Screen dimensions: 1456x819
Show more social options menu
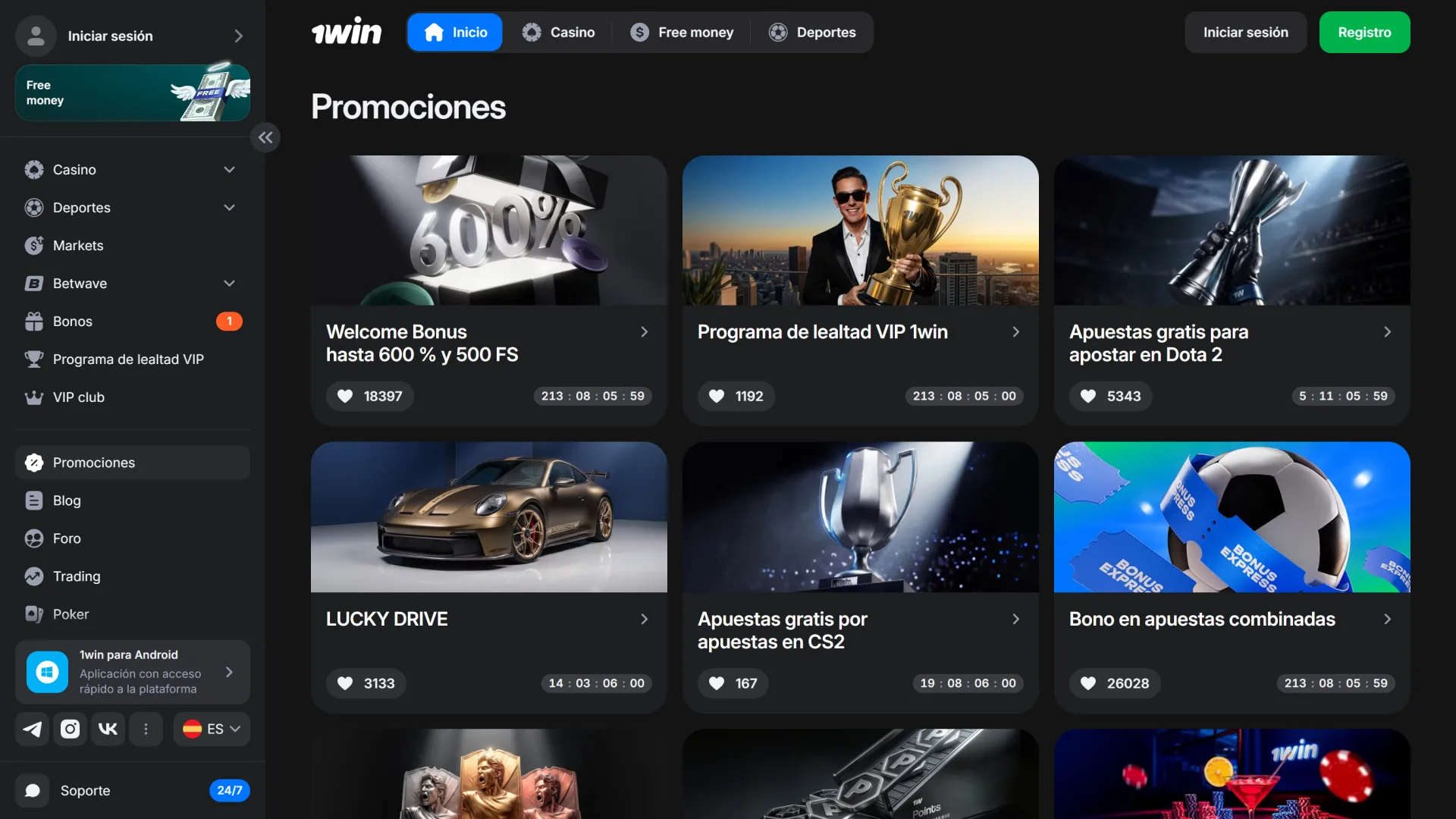tap(146, 729)
